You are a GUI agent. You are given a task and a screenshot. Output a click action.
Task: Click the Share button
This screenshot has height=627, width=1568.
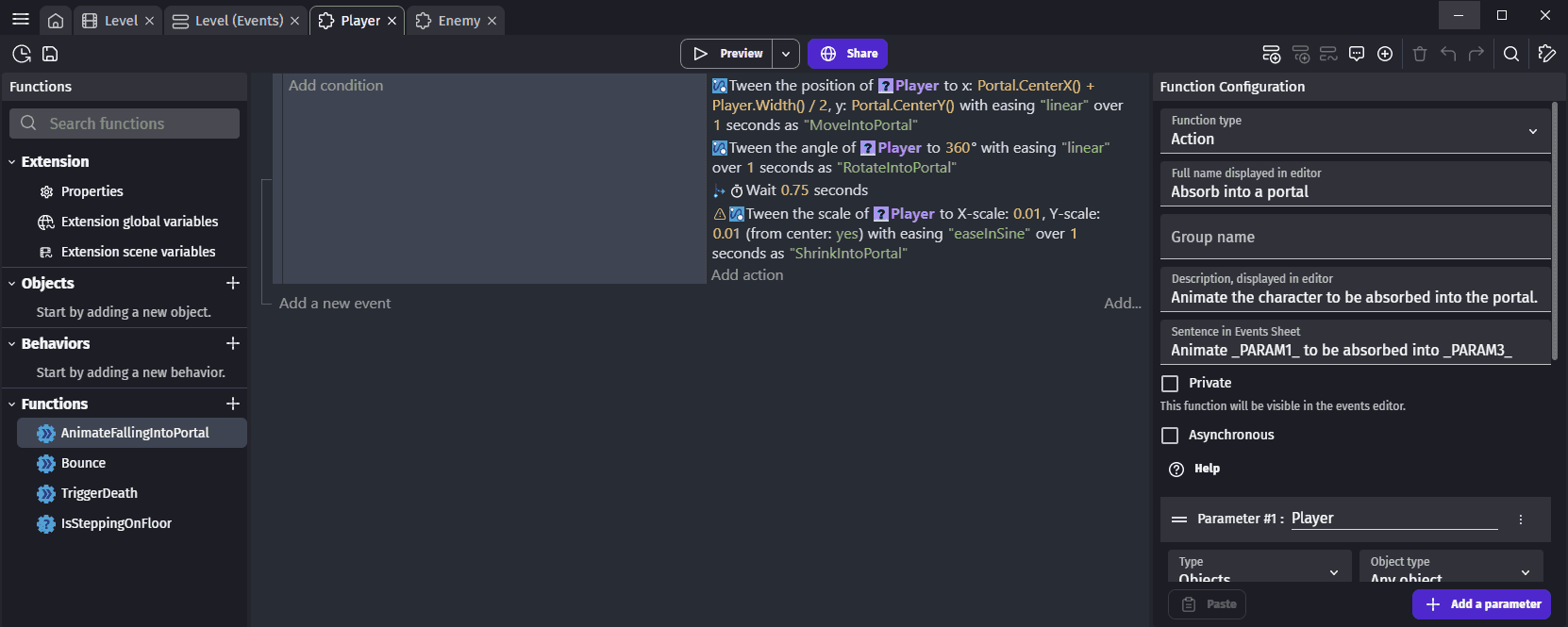coord(847,54)
